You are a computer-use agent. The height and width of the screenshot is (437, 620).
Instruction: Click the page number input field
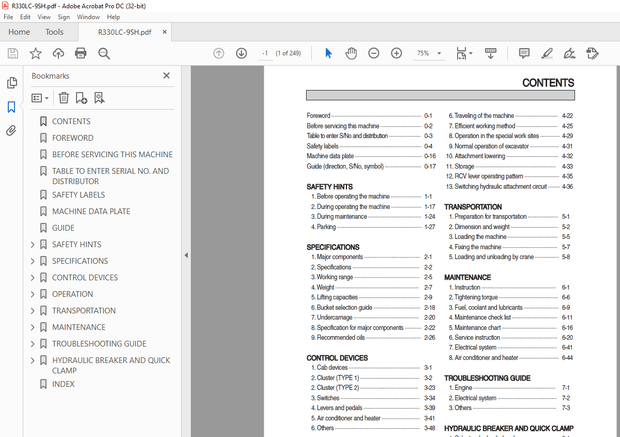[265, 53]
